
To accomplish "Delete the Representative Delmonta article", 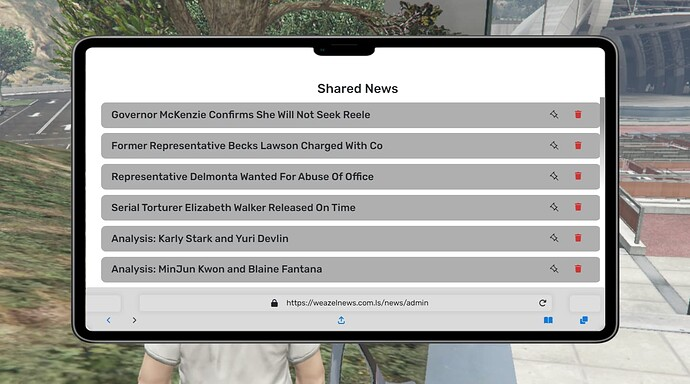I will [x=578, y=176].
